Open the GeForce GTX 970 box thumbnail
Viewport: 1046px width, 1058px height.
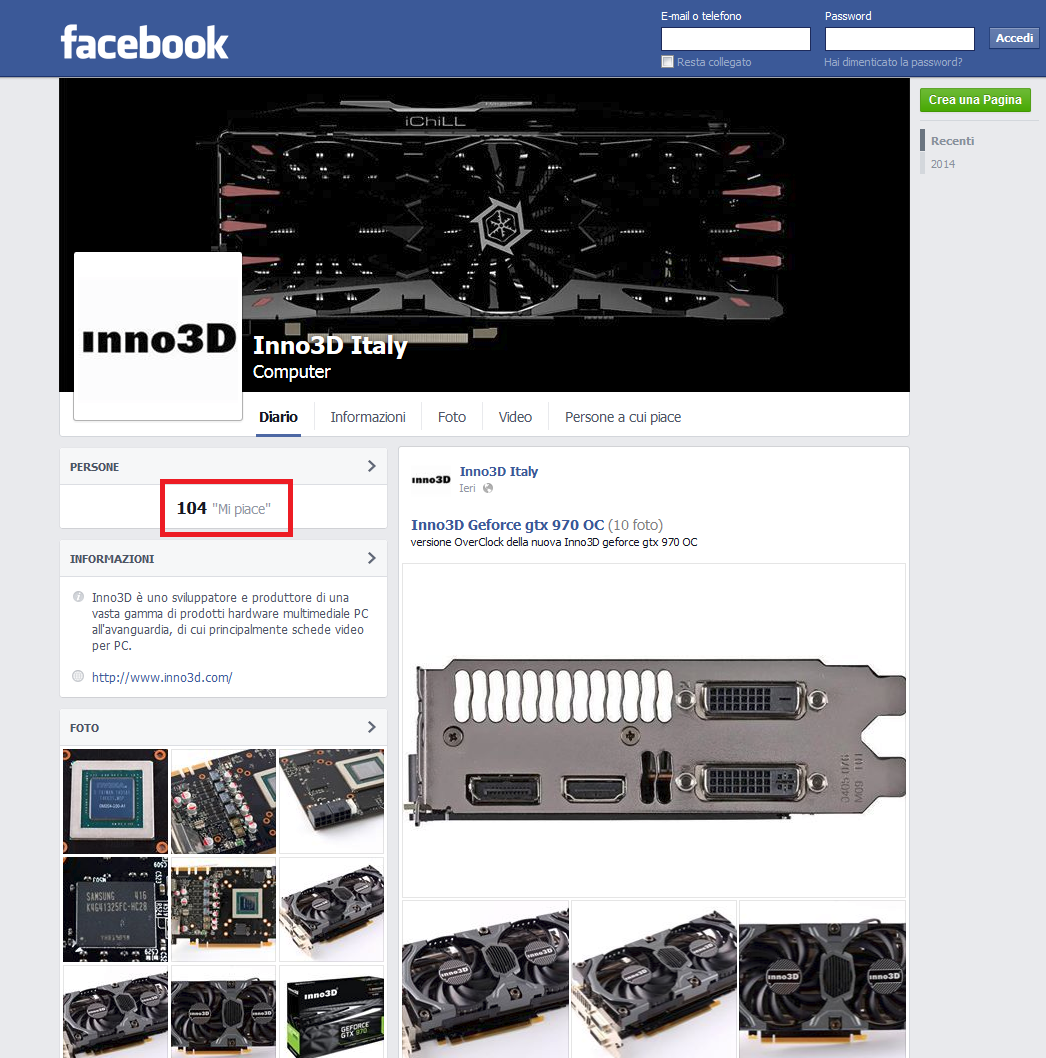click(x=331, y=1011)
